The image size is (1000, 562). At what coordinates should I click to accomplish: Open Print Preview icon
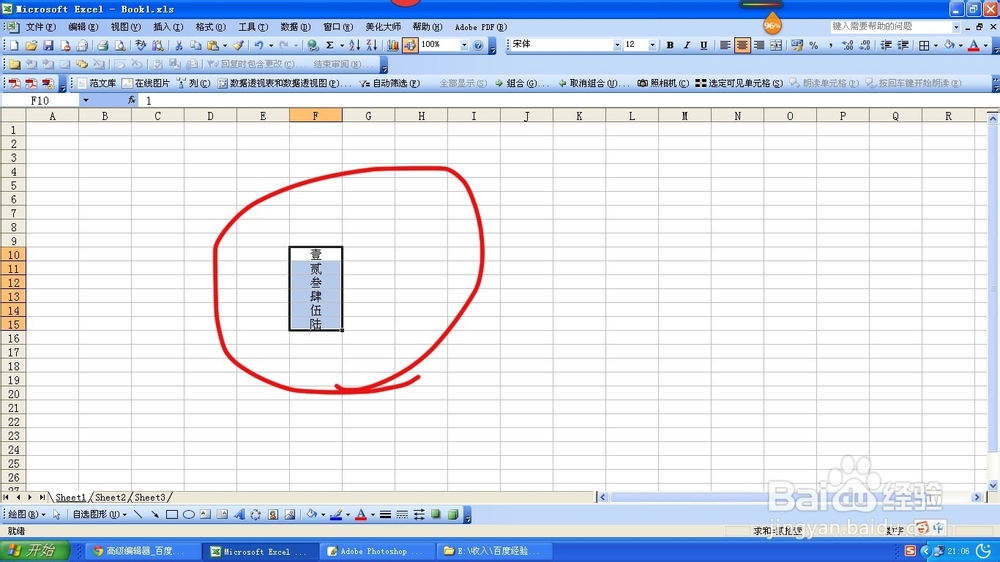click(120, 45)
